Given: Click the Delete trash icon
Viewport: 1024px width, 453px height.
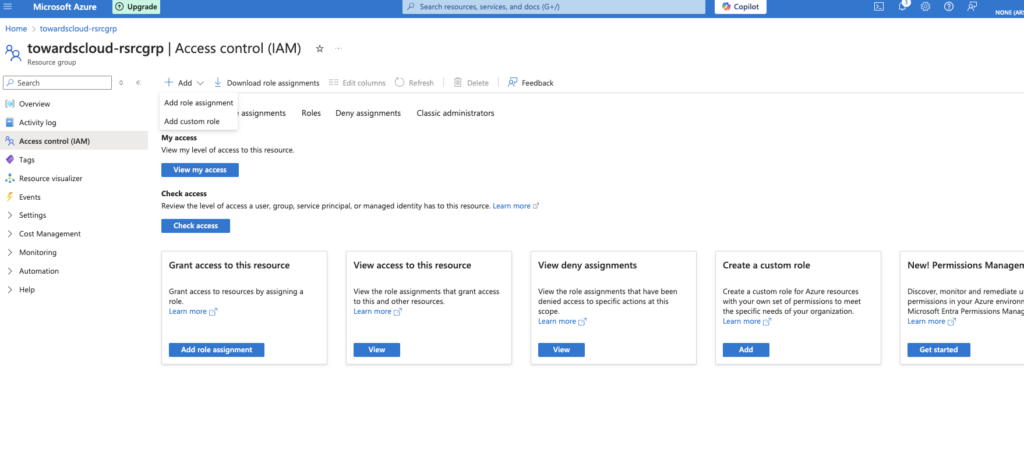Looking at the screenshot, I should [x=458, y=83].
